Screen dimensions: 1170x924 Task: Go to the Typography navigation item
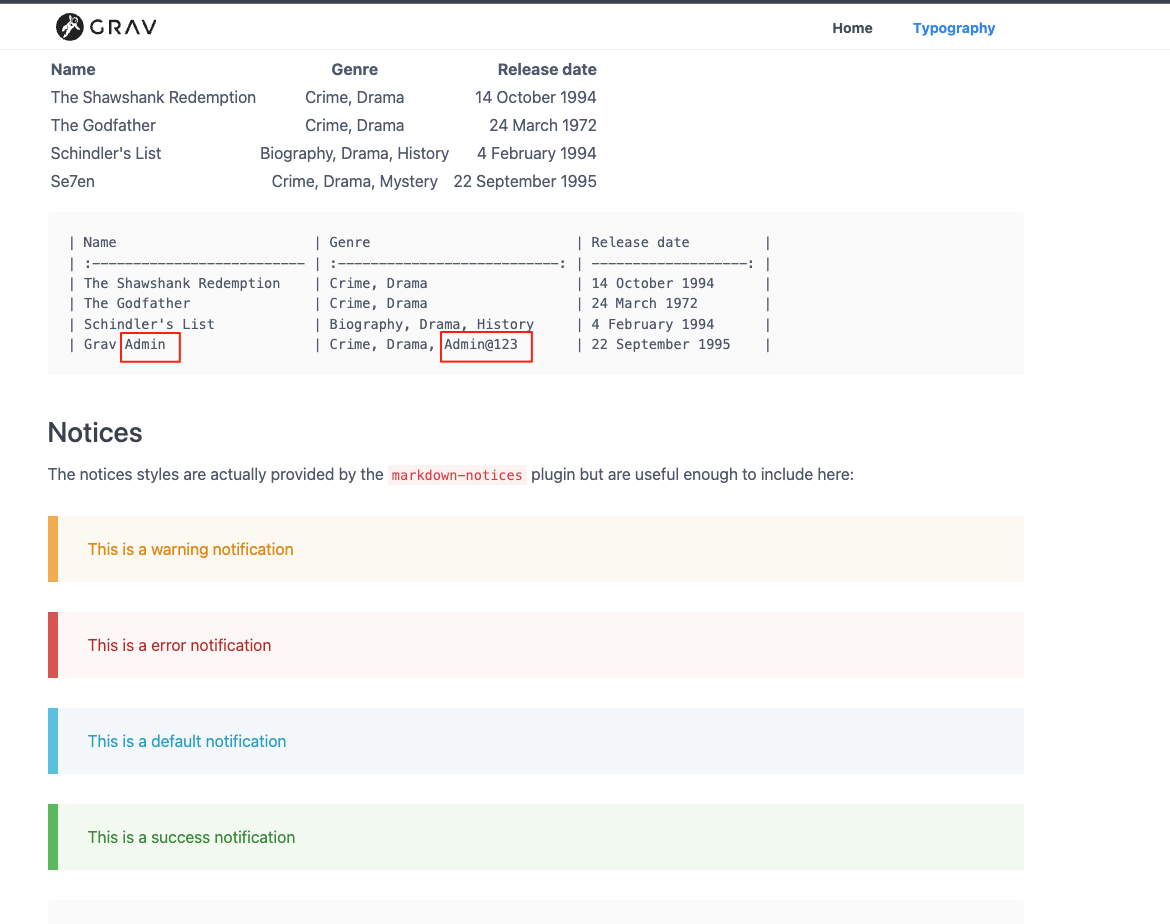(953, 28)
